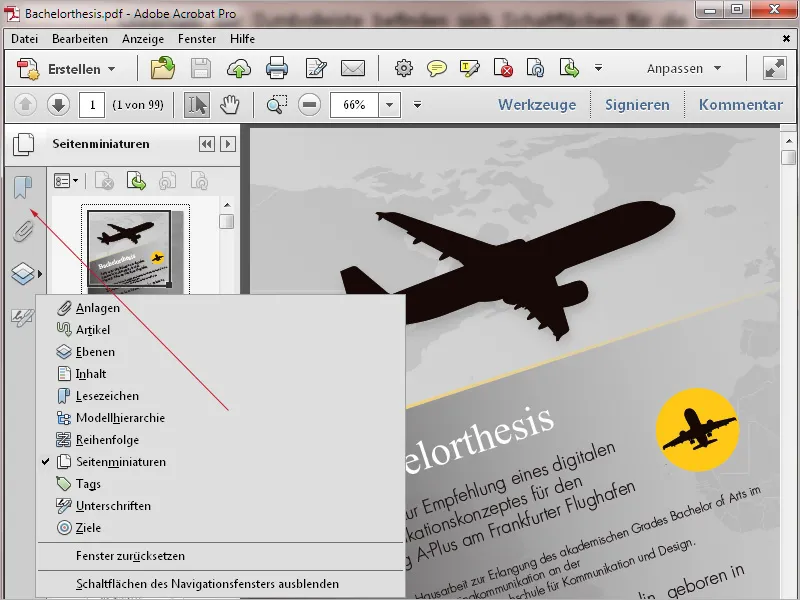This screenshot has width=800, height=600.
Task: Click the printer icon
Action: pyautogui.click(x=277, y=68)
